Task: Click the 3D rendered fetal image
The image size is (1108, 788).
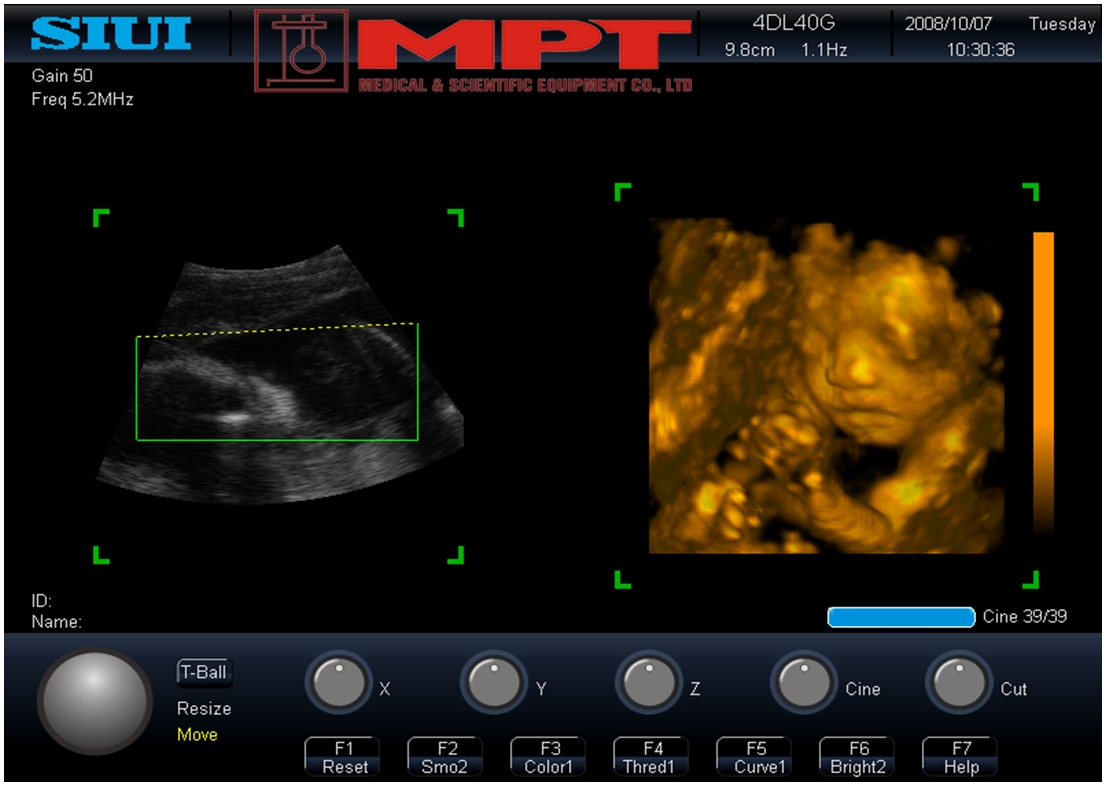Action: pyautogui.click(x=826, y=386)
